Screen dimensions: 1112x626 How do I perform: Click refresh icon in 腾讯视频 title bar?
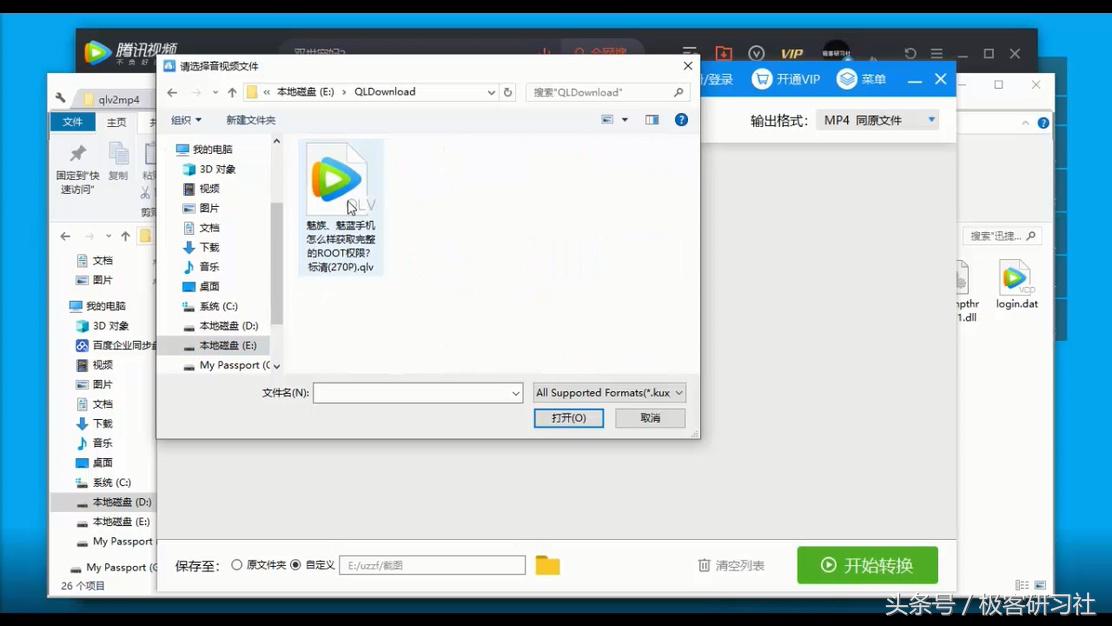pyautogui.click(x=911, y=53)
